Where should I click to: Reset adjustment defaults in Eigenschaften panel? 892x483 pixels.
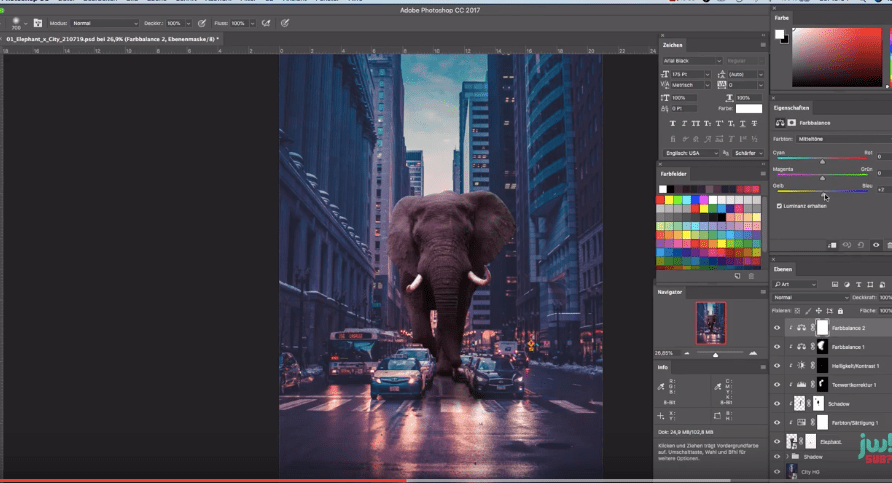pos(861,244)
